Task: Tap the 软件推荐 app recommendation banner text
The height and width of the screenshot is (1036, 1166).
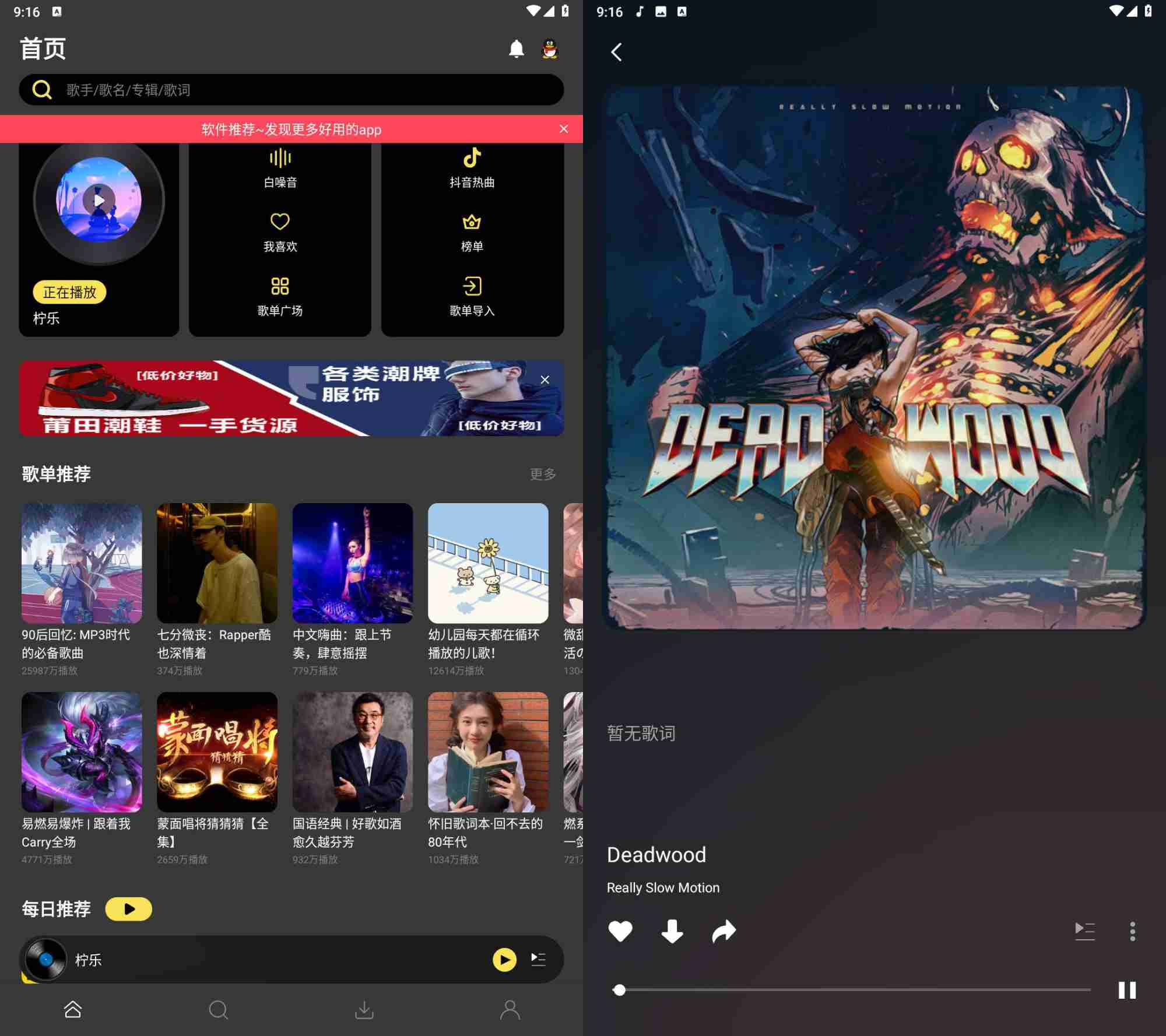Action: 291,129
